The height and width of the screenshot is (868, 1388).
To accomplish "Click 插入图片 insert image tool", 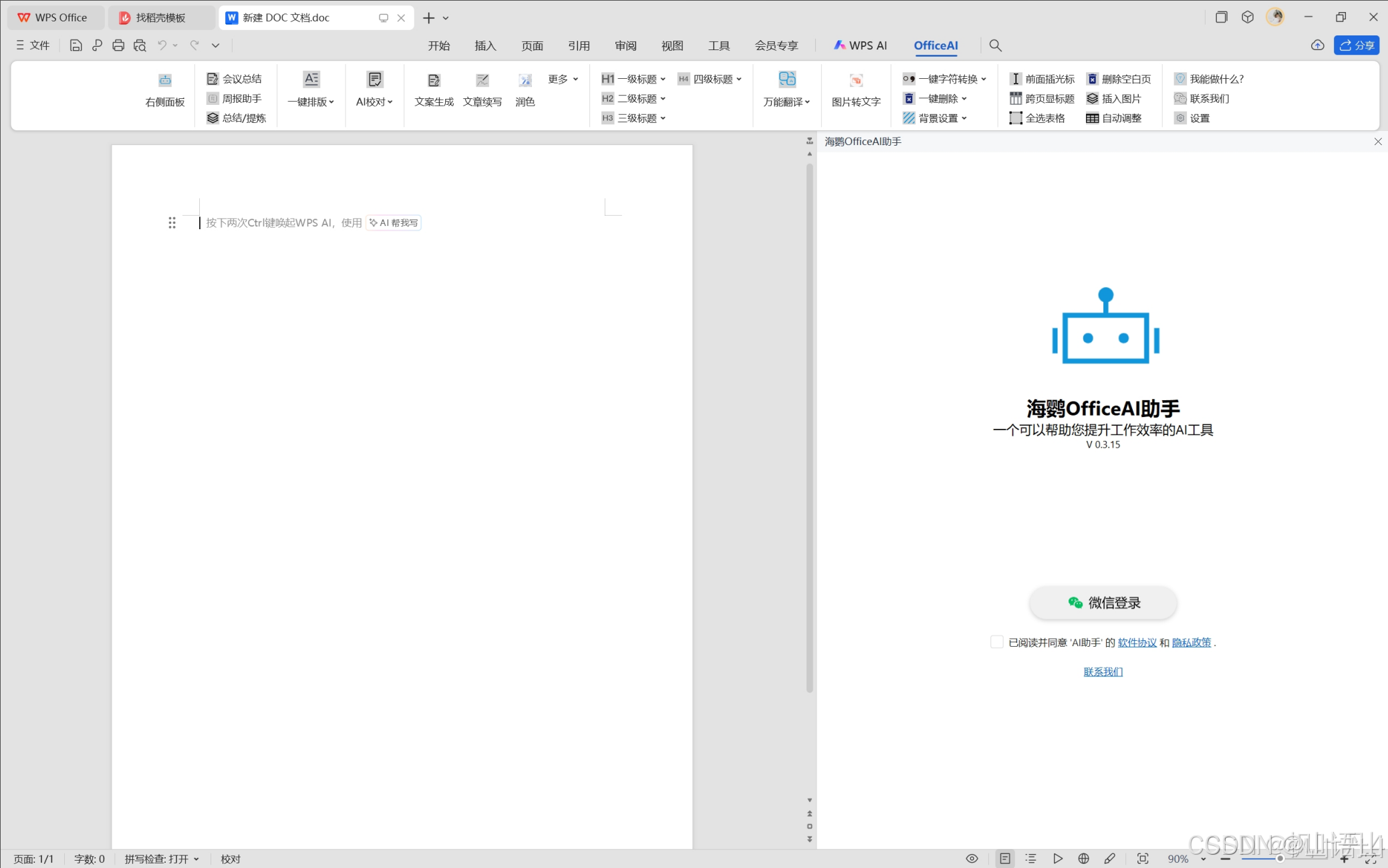I will click(1113, 98).
